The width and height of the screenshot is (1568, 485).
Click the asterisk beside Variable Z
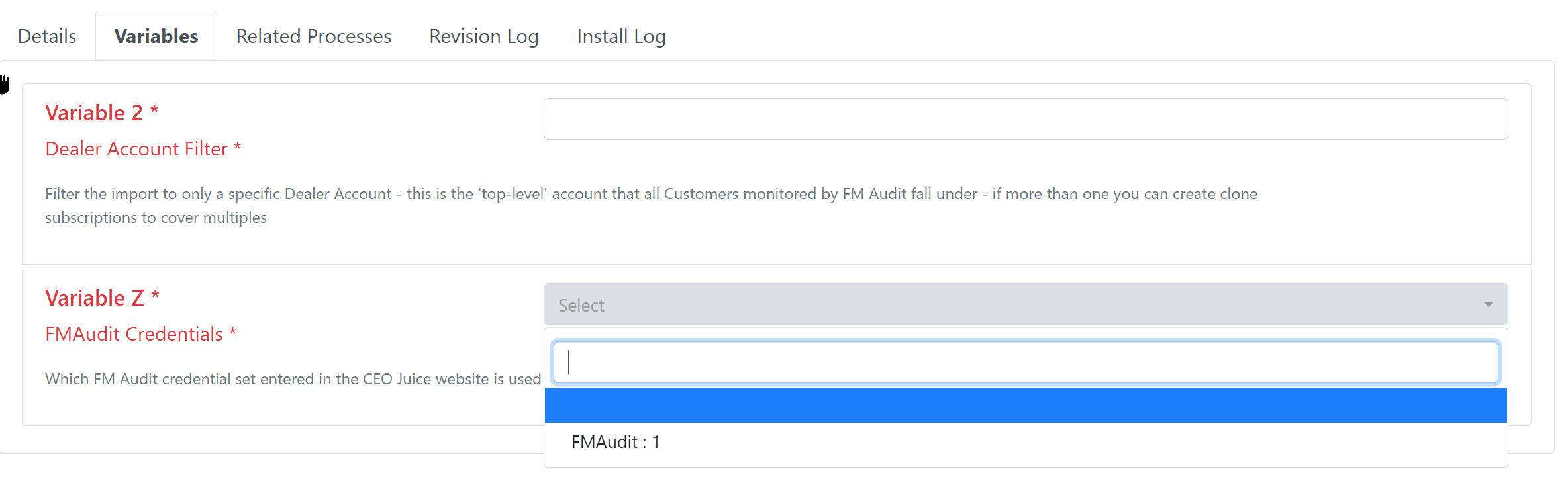click(x=155, y=296)
